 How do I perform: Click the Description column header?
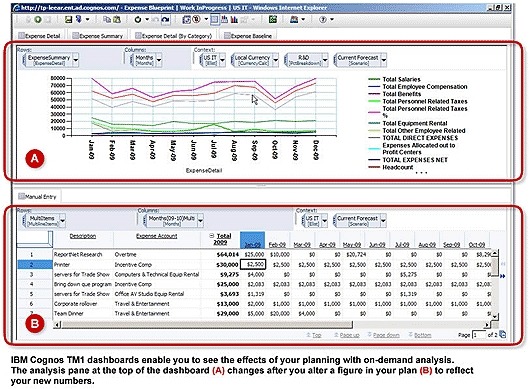point(83,236)
